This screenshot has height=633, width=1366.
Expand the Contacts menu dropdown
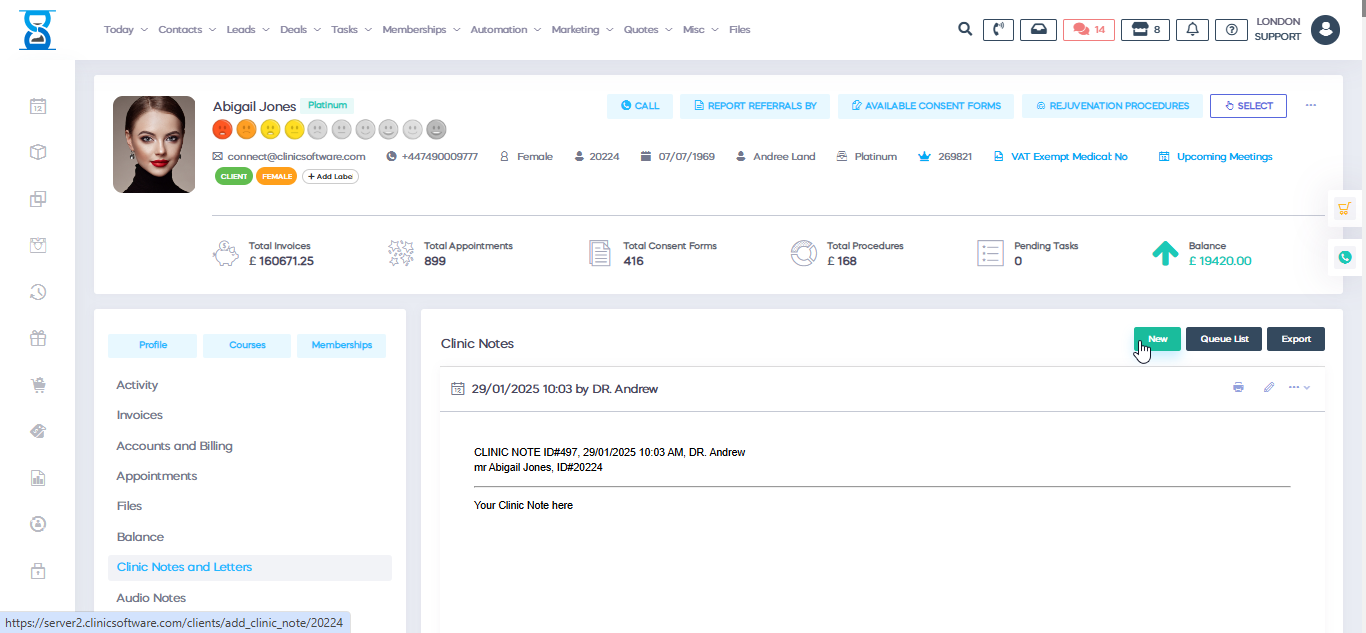(187, 30)
